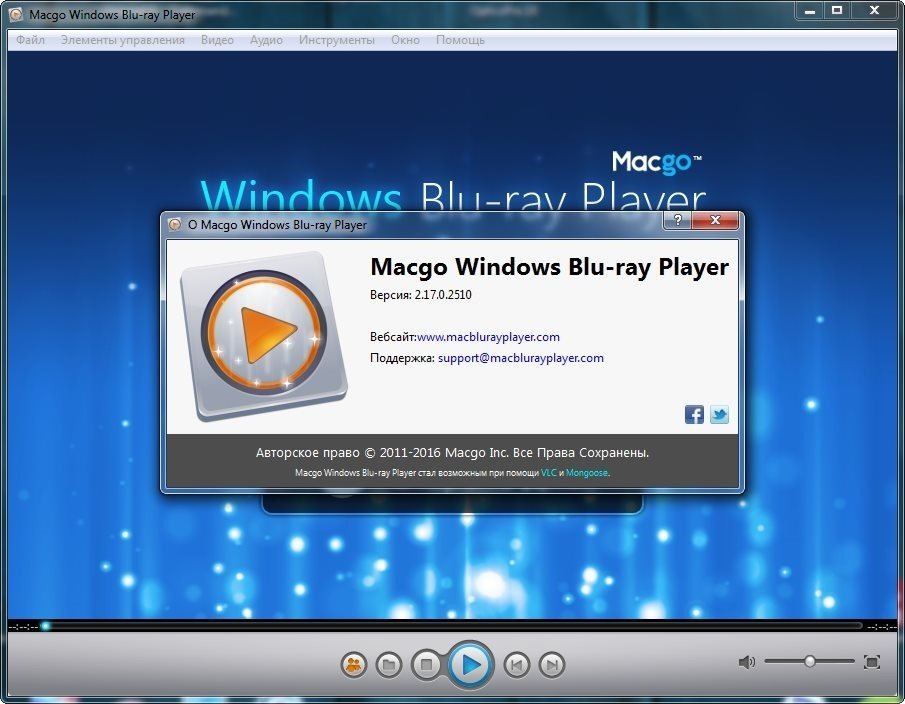905x704 pixels.
Task: Open the Mongoose credit link
Action: pos(586,473)
